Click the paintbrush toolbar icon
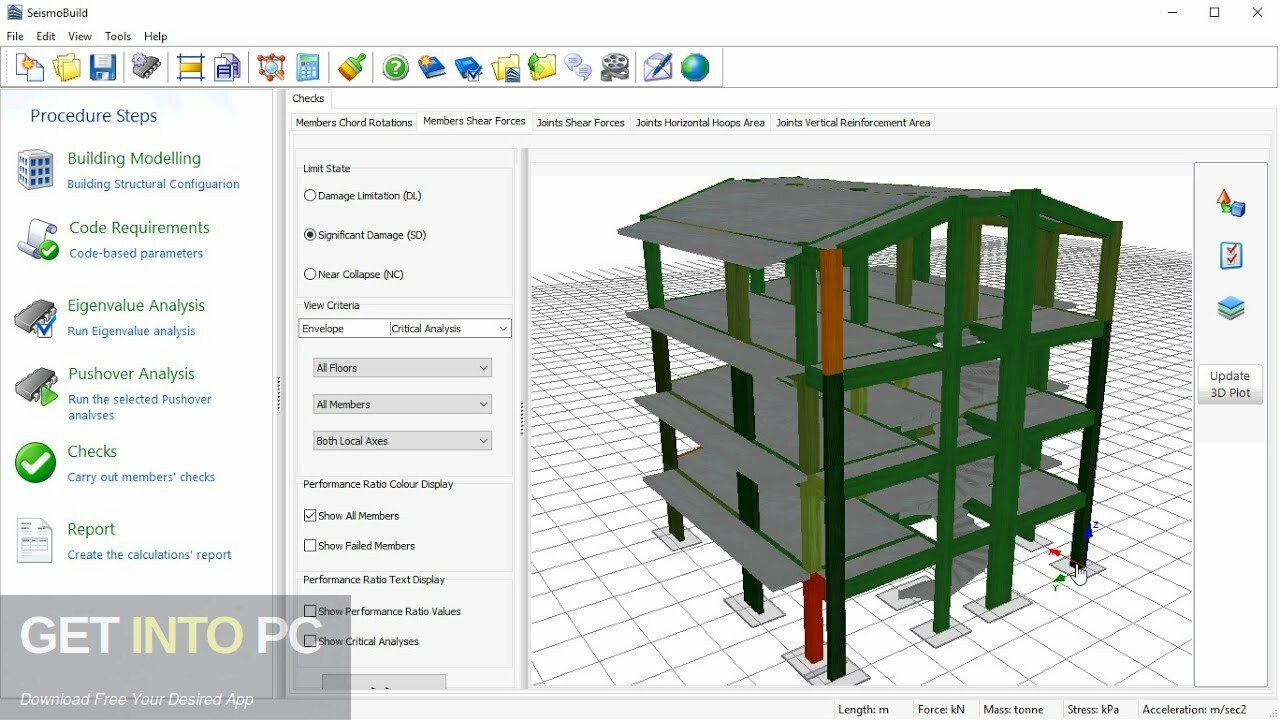Image resolution: width=1280 pixels, height=720 pixels. pyautogui.click(x=351, y=67)
